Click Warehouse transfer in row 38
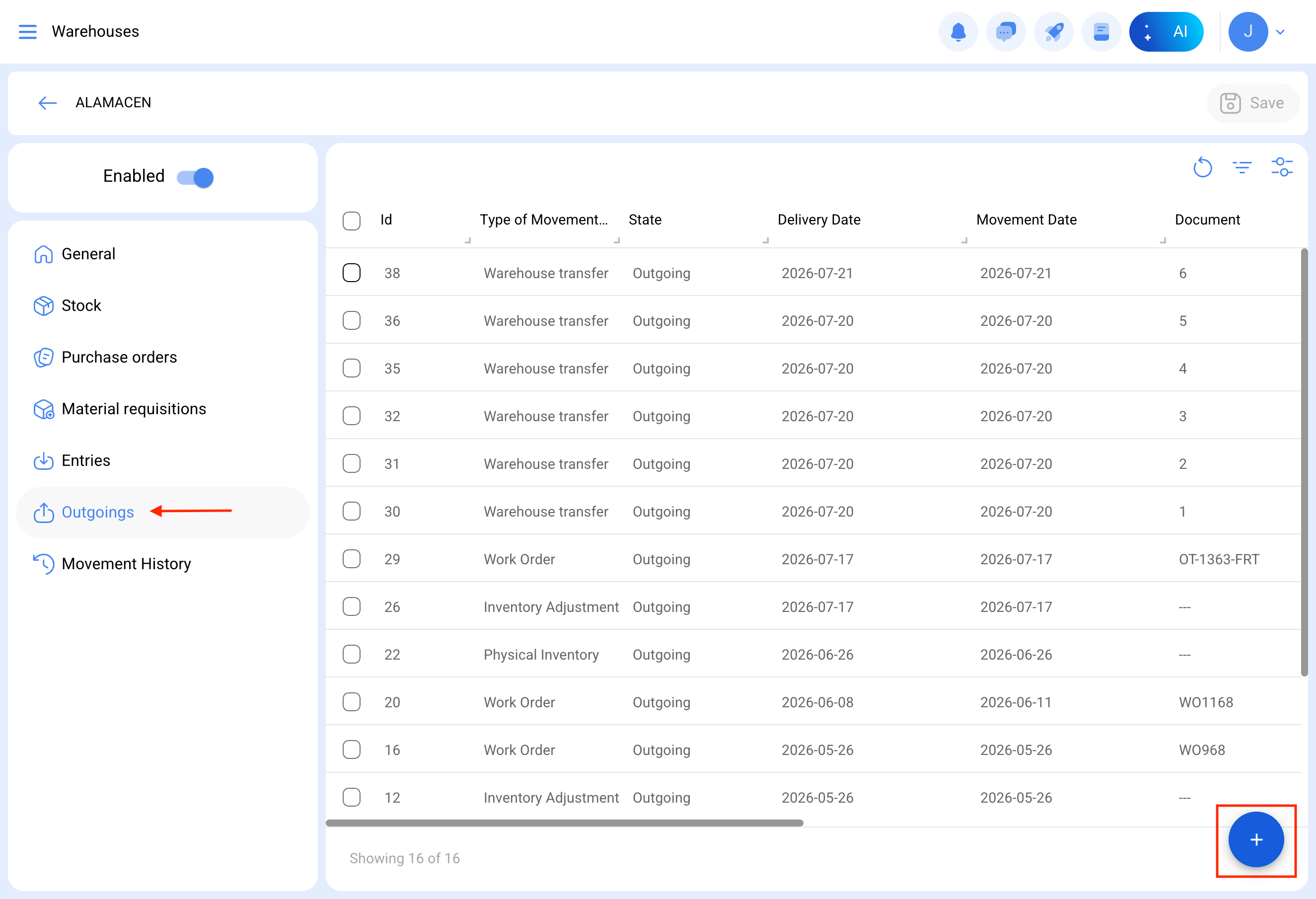This screenshot has width=1316, height=899. (x=546, y=273)
